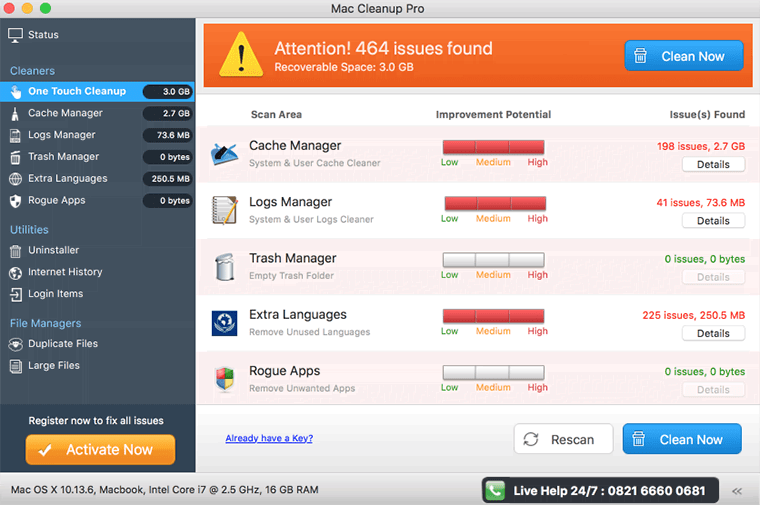This screenshot has height=505, width=760.
Task: Click the Rogue Apps shield icon in sidebar
Action: pos(16,201)
